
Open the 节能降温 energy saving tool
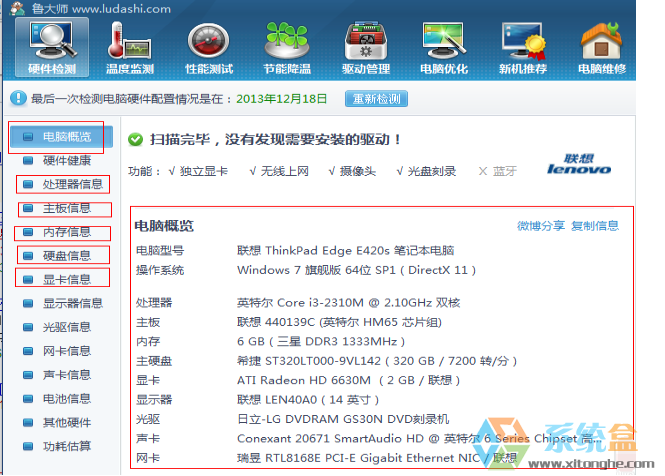coord(287,48)
